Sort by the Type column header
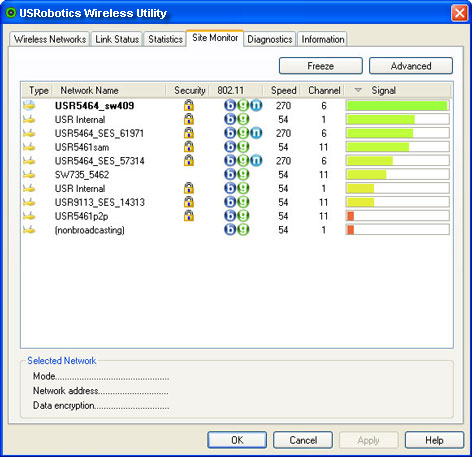Image resolution: width=472 pixels, height=457 pixels. 37,90
